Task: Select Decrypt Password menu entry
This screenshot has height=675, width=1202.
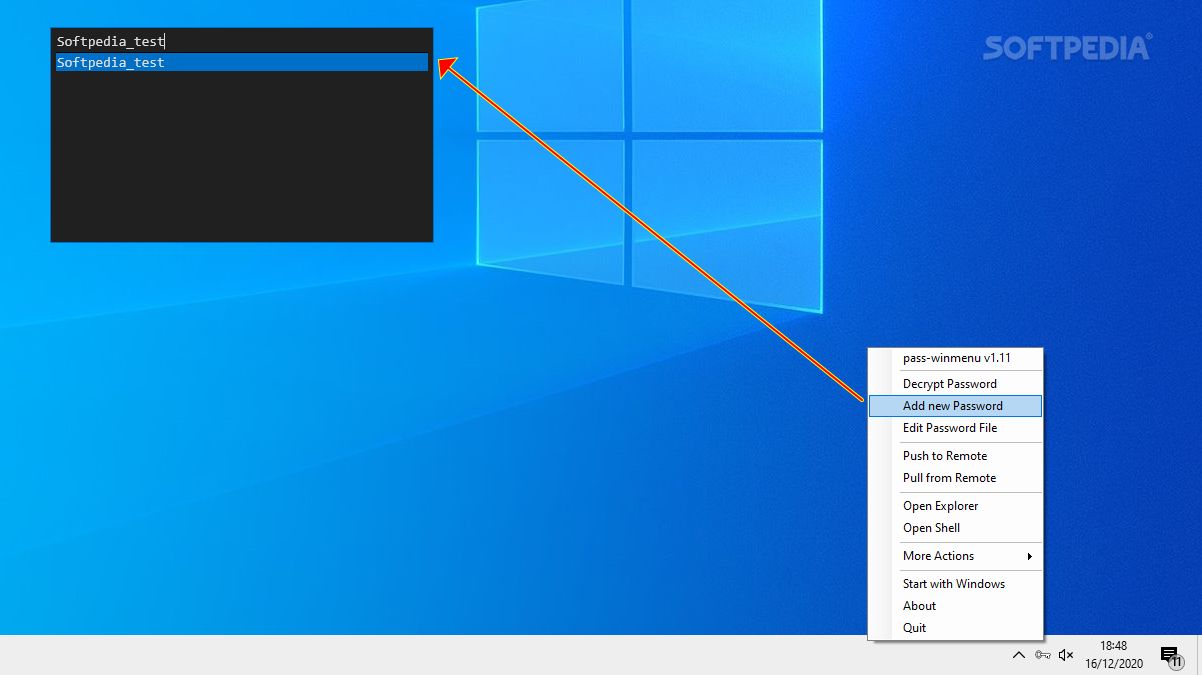Action: (955, 384)
